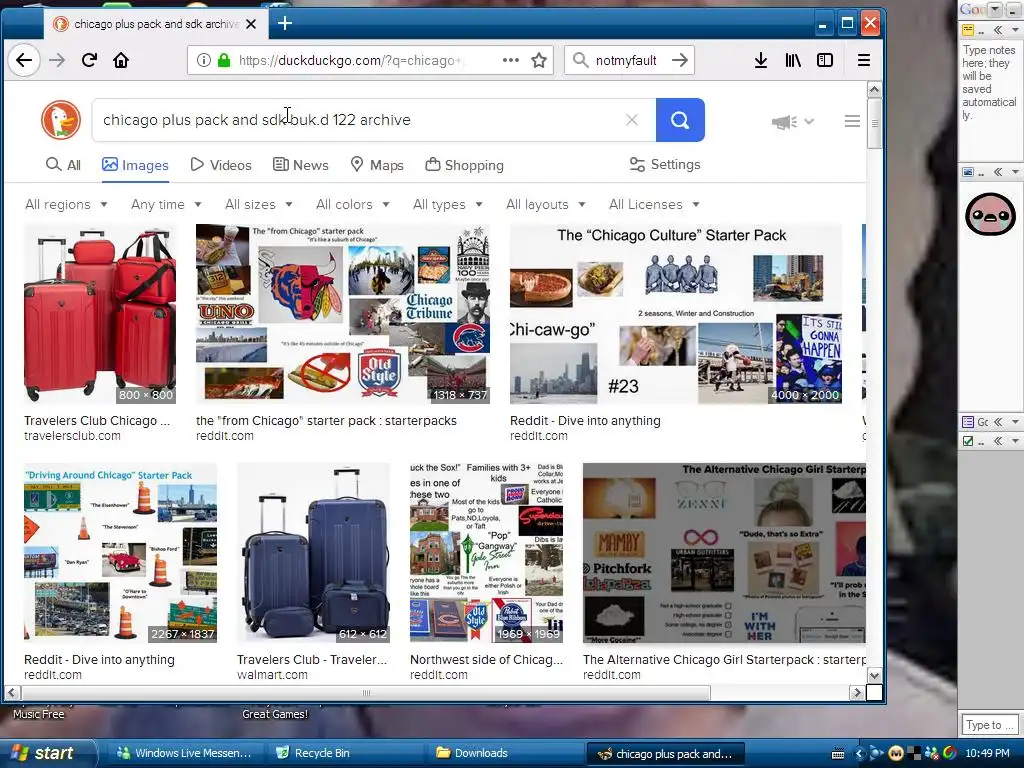Follow the walmart.com source link
Screen dimensions: 1024x768
coord(272,675)
